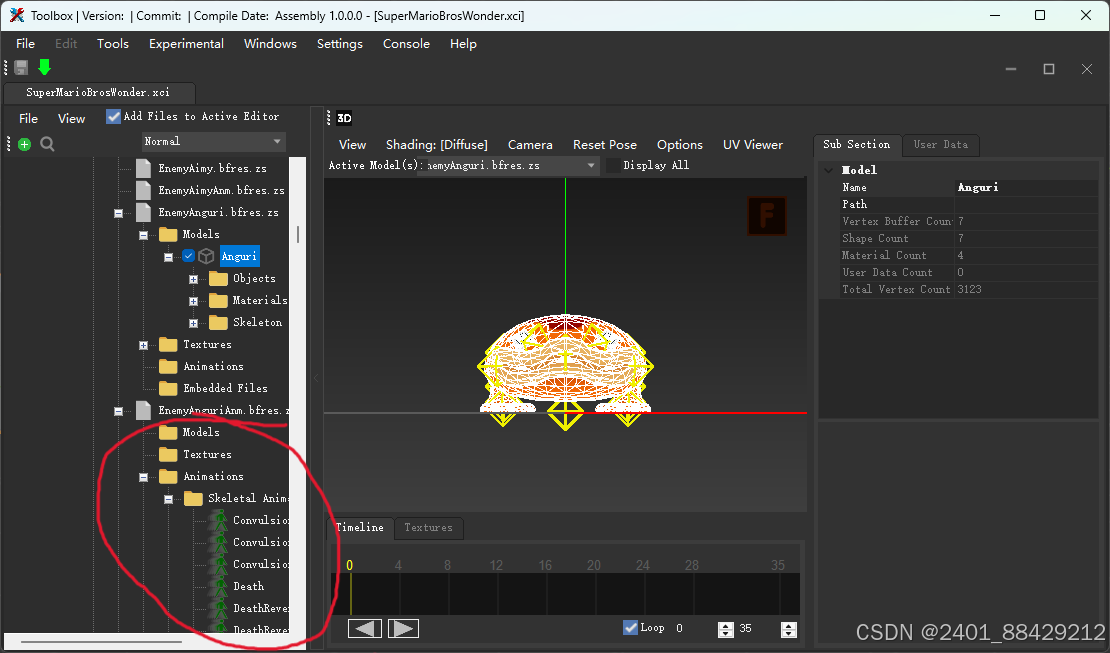Collapse the EnemyAnguri.bfres.zs tree node
Image resolution: width=1110 pixels, height=653 pixels.
click(x=119, y=213)
